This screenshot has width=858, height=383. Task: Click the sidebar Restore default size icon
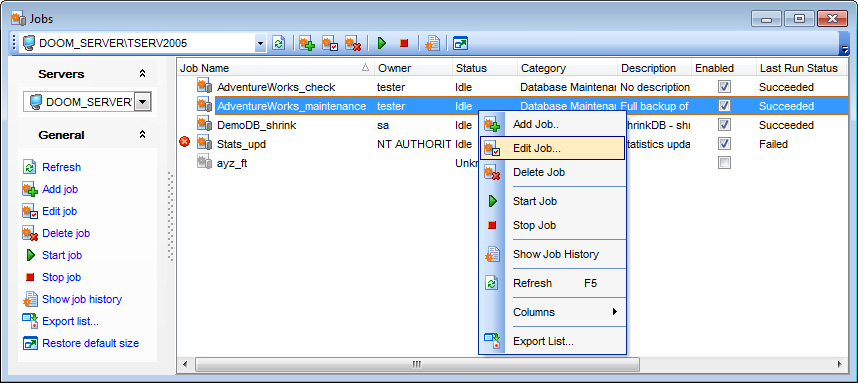click(x=30, y=344)
